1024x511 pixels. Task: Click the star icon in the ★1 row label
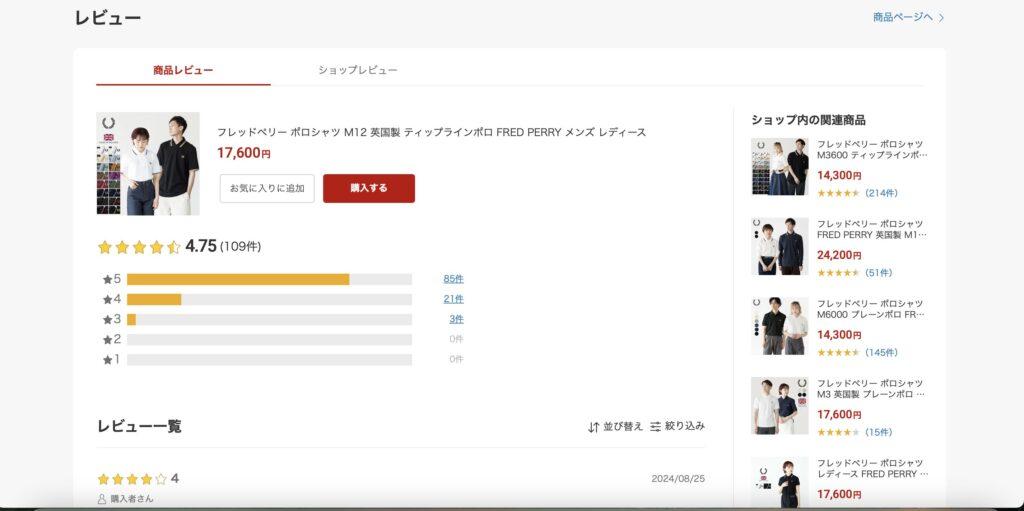[108, 360]
